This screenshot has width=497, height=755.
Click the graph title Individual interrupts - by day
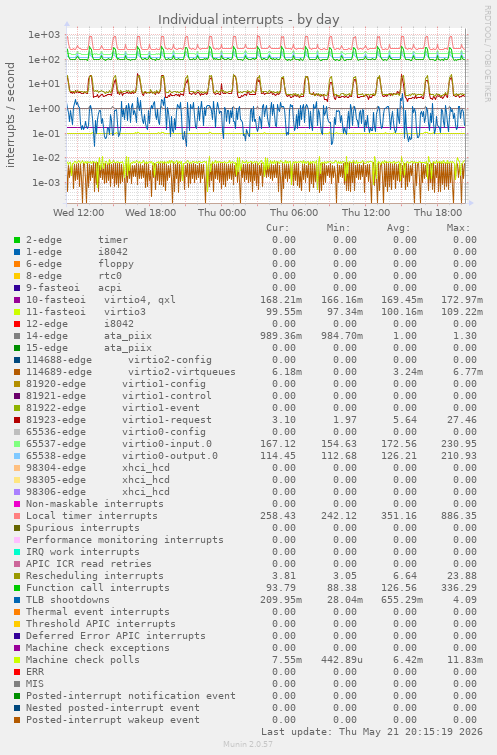248,20
